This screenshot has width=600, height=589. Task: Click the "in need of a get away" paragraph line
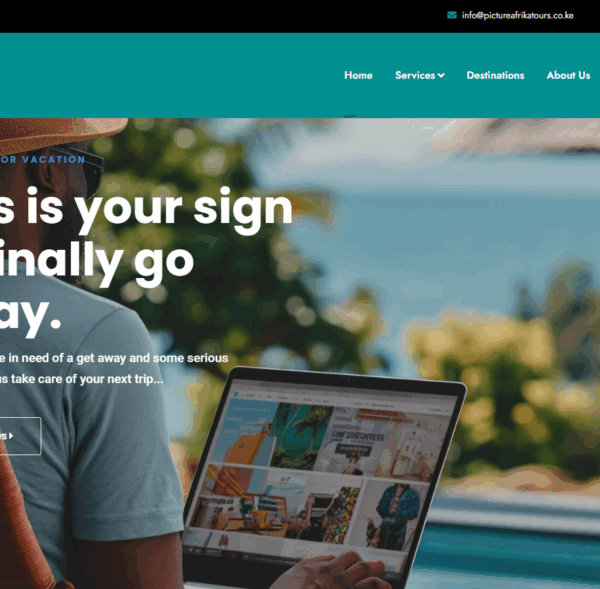tap(114, 358)
